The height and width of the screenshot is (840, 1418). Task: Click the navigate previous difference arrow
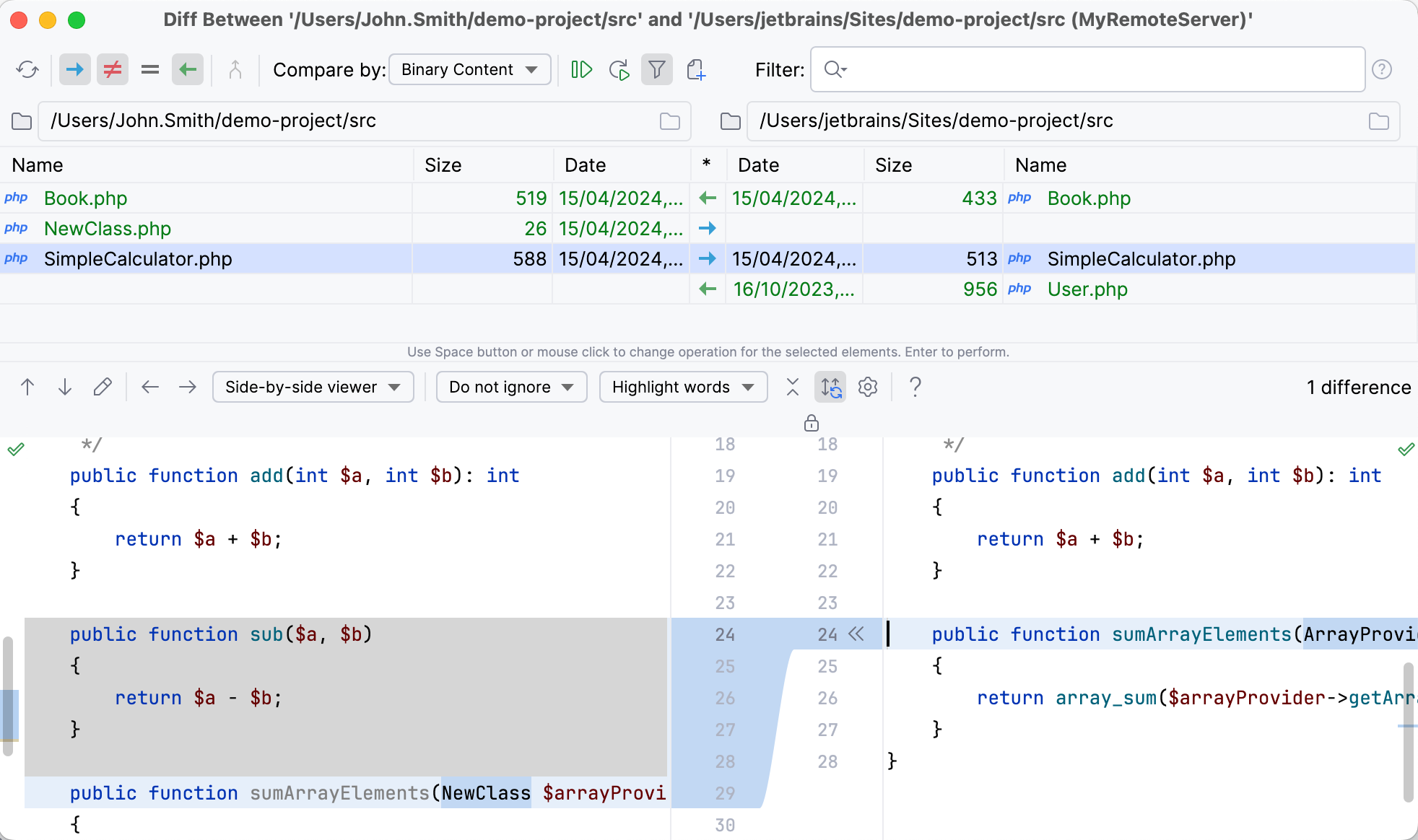tap(27, 388)
